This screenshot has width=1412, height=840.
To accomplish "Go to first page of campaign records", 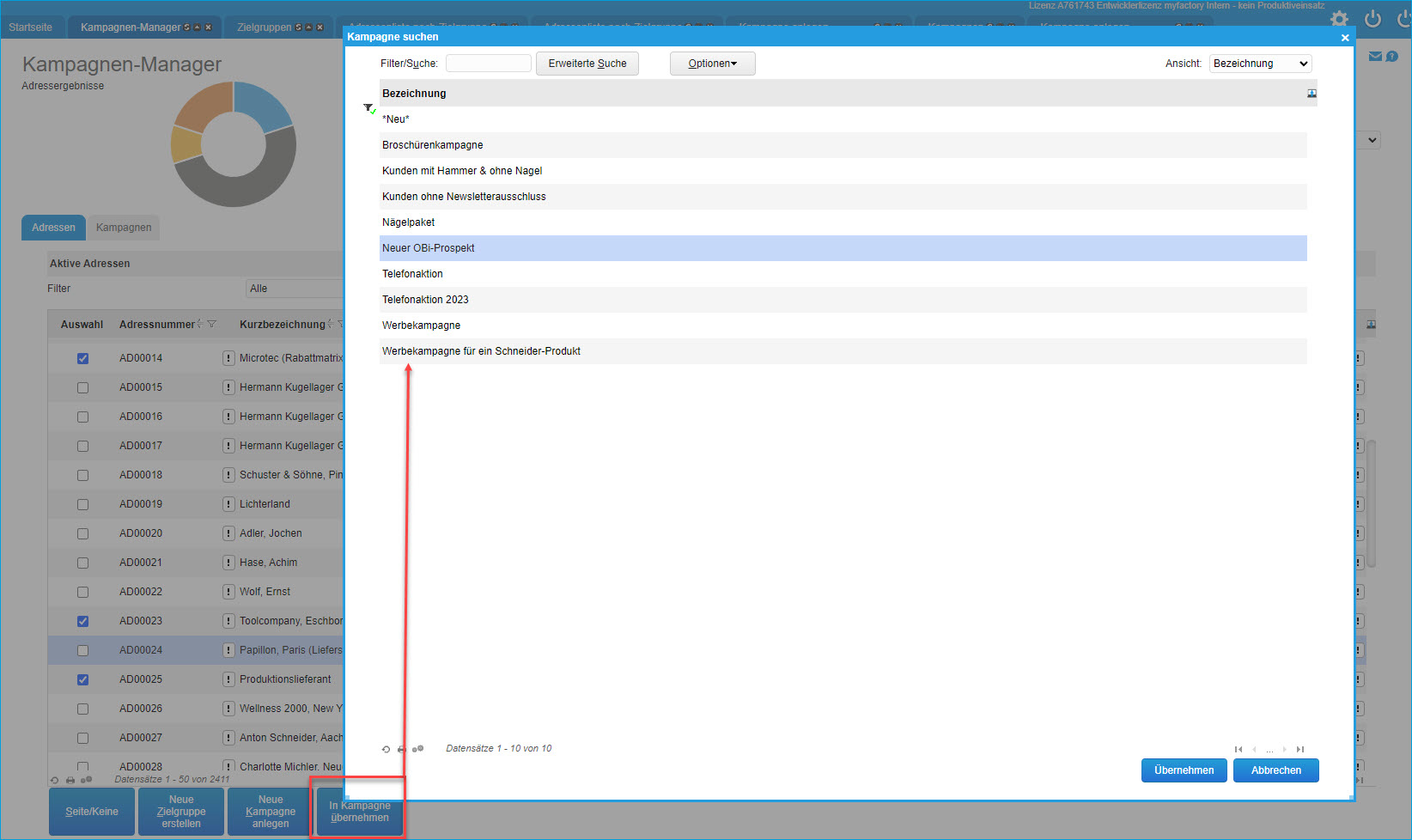I will click(1239, 749).
